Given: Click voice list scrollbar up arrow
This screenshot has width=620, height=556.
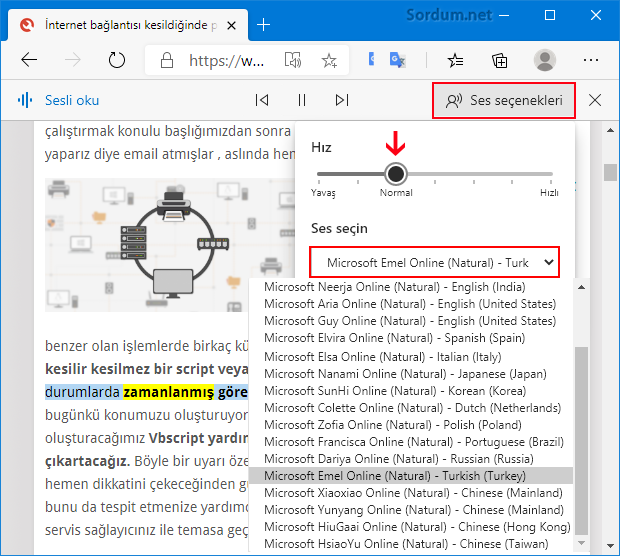Looking at the screenshot, I should coord(581,287).
